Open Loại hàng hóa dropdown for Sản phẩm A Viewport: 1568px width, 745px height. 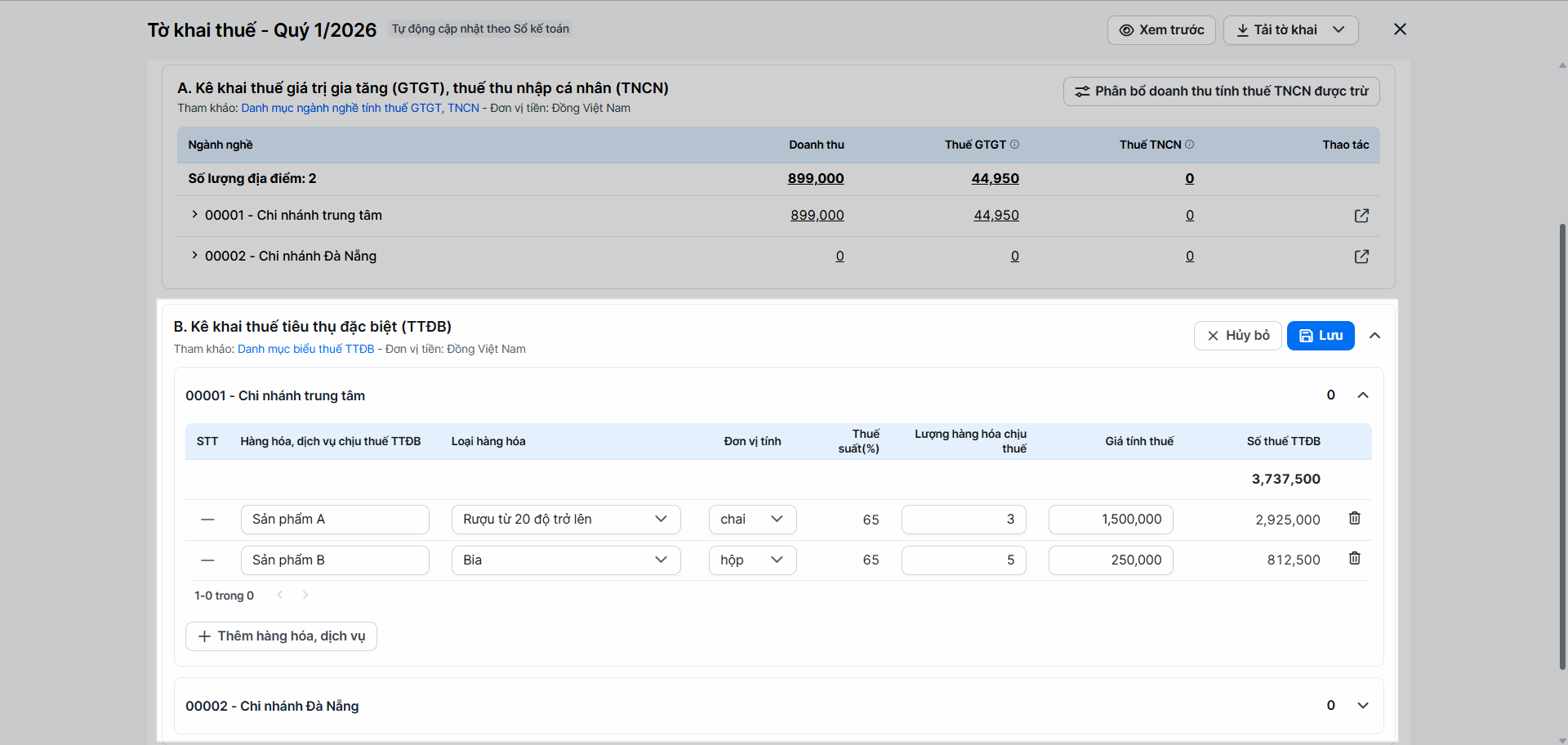point(565,520)
